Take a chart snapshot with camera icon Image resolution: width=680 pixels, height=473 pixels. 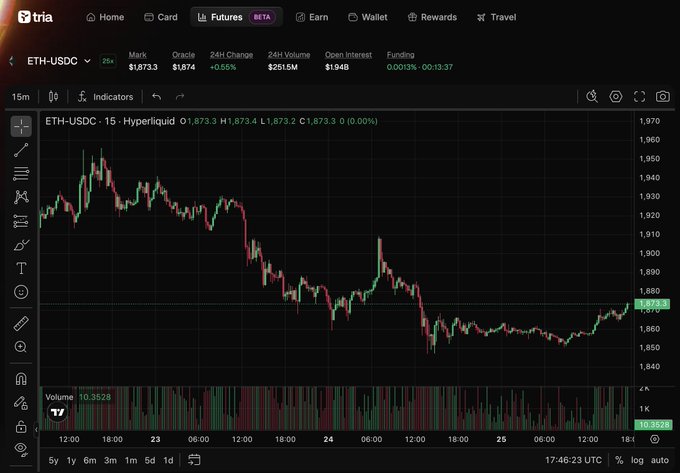click(663, 96)
